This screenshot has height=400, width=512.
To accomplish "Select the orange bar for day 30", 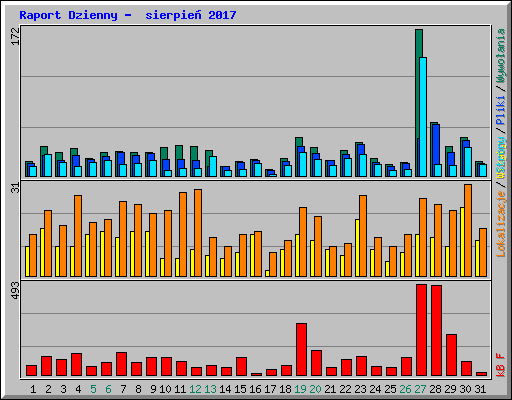I will pos(468,230).
